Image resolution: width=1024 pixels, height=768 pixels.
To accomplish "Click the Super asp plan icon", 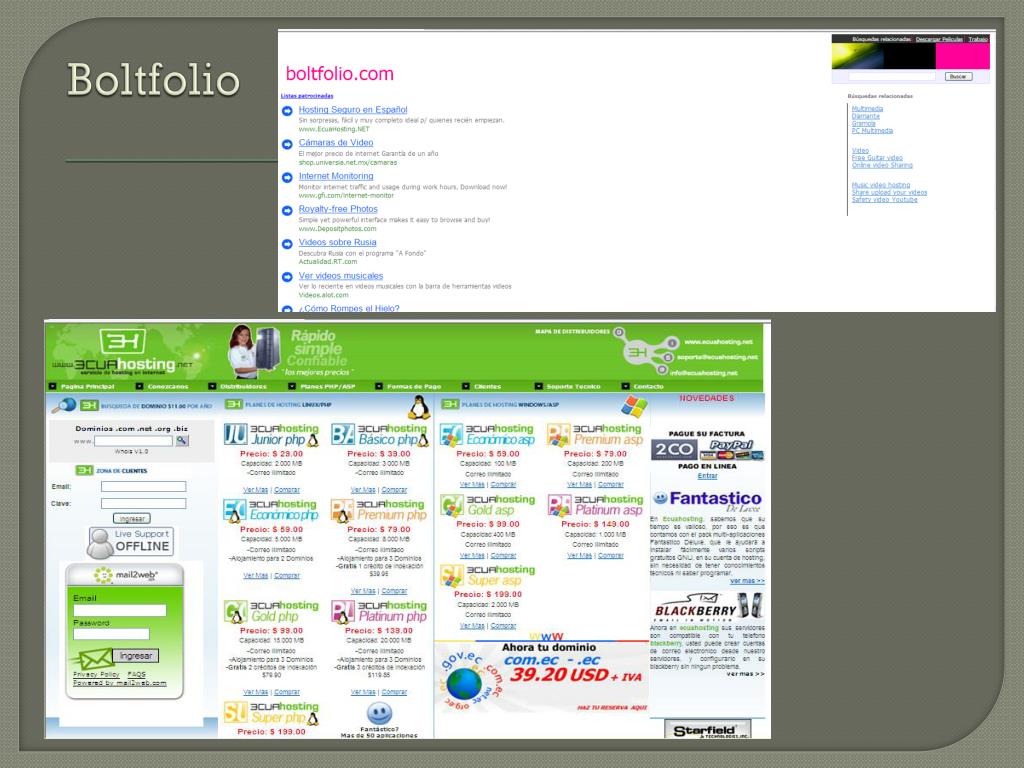I will point(451,575).
